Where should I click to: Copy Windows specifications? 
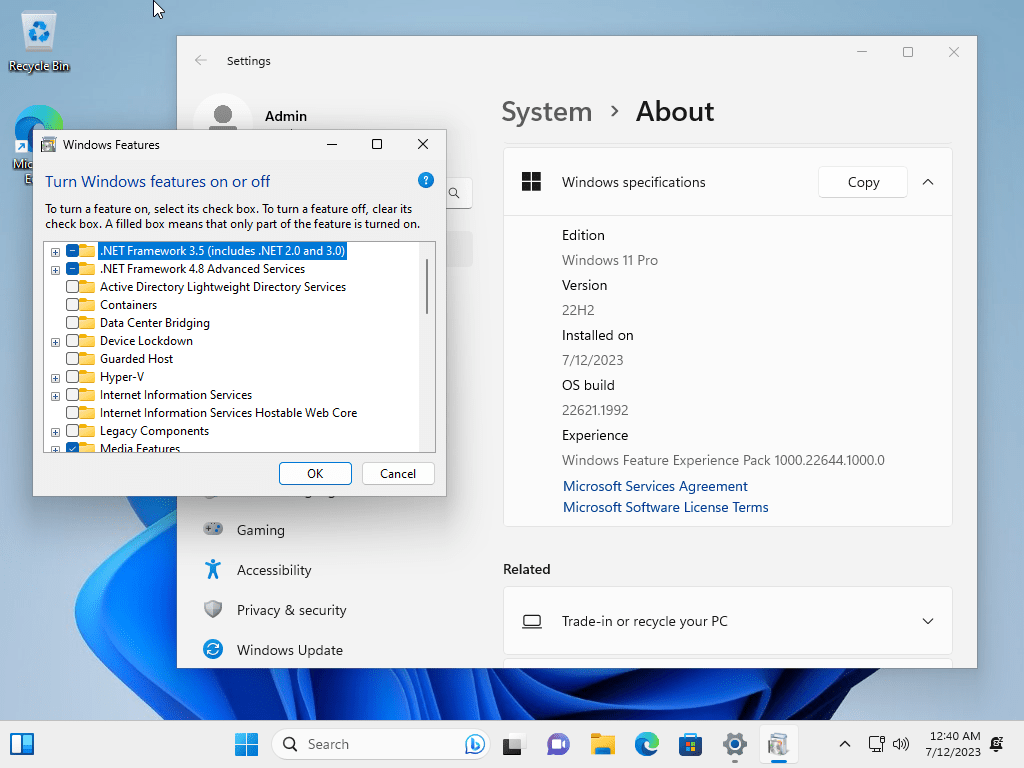(863, 182)
